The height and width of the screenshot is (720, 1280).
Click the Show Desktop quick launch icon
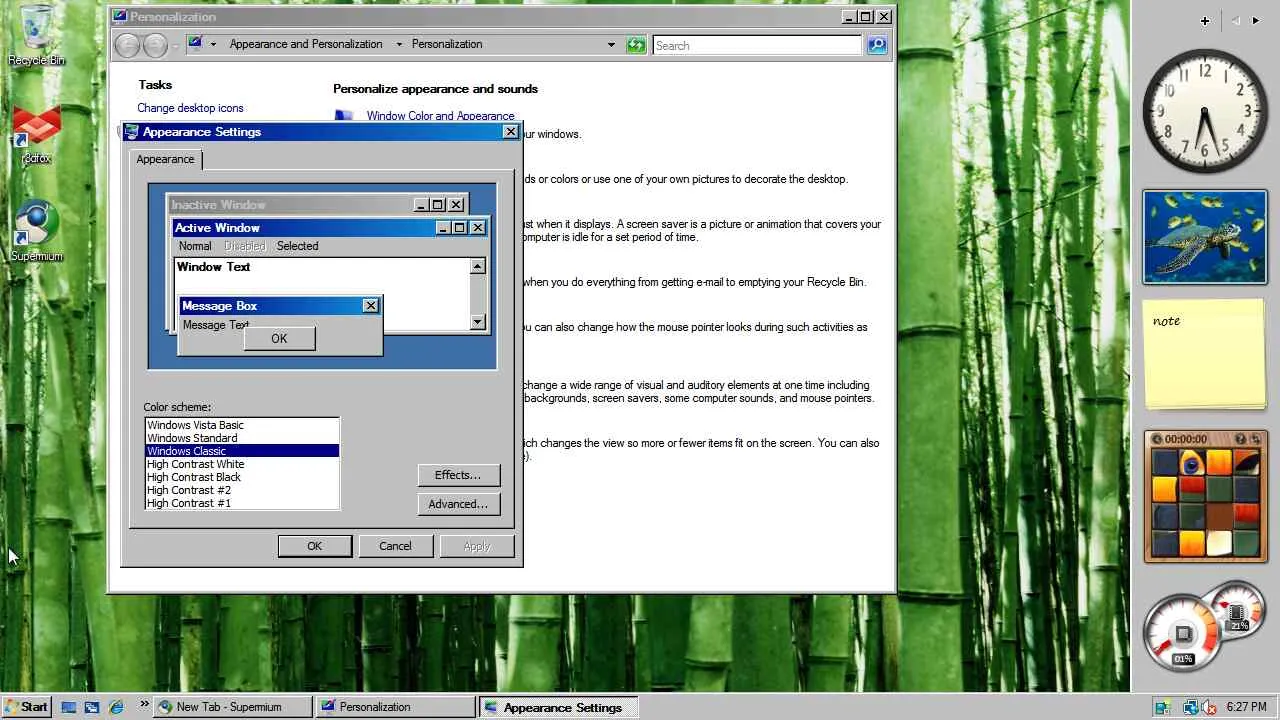pyautogui.click(x=69, y=707)
